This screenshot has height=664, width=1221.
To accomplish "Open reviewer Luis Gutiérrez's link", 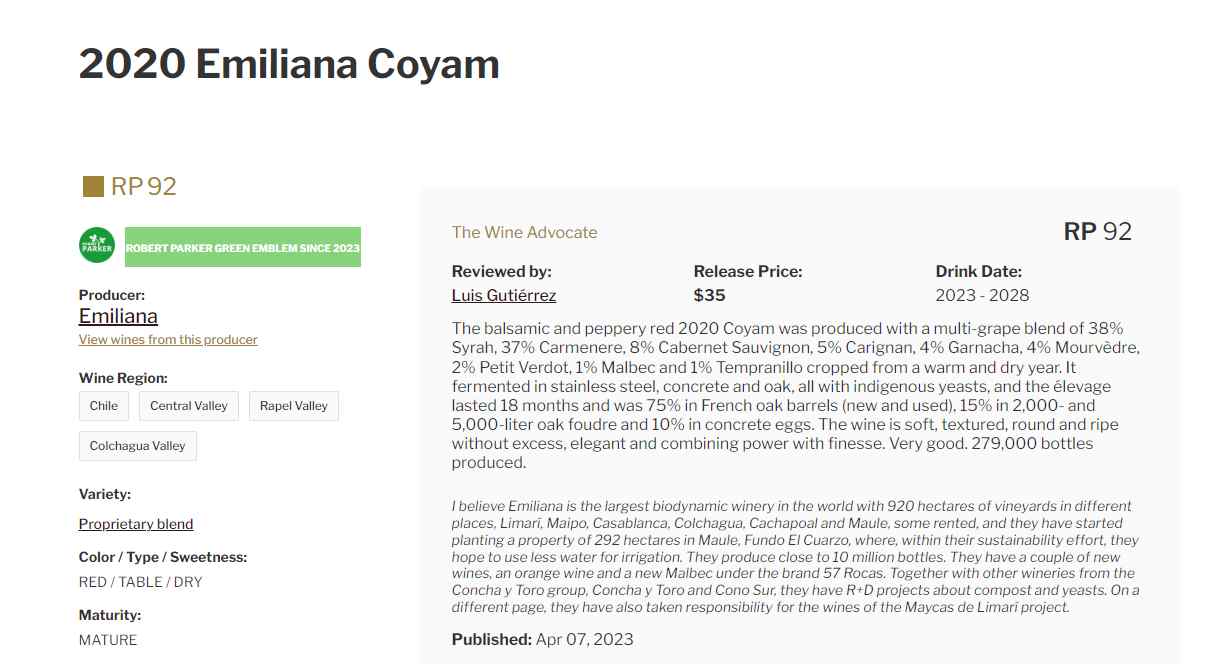I will [504, 295].
